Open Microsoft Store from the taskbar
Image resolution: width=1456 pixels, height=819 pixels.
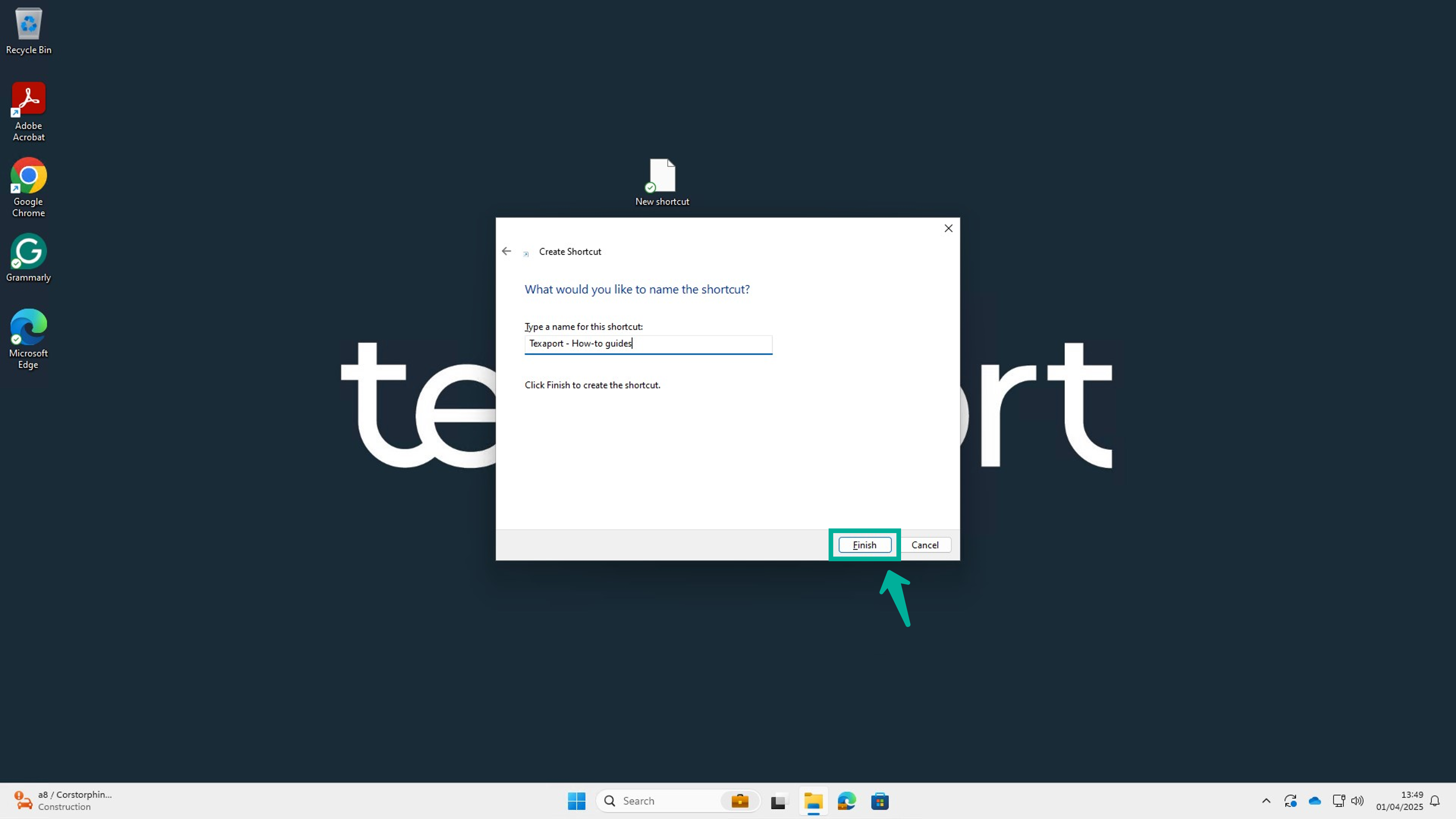(880, 801)
